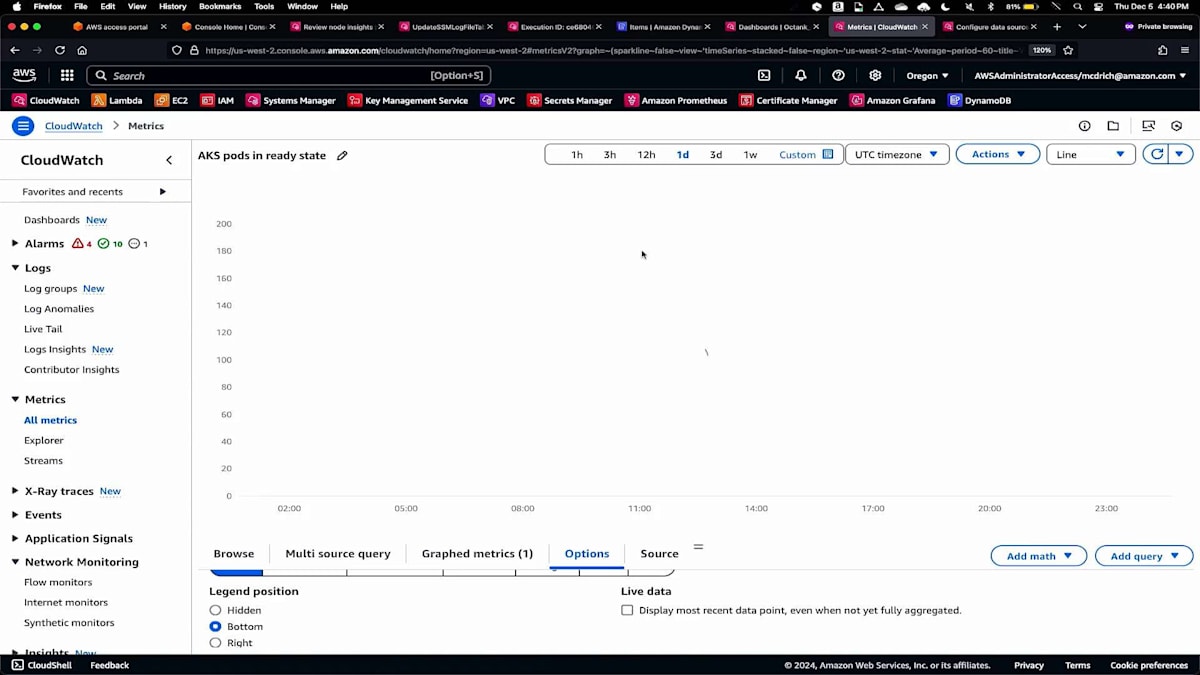Open the notifications bell
The width and height of the screenshot is (1200, 675).
801,75
